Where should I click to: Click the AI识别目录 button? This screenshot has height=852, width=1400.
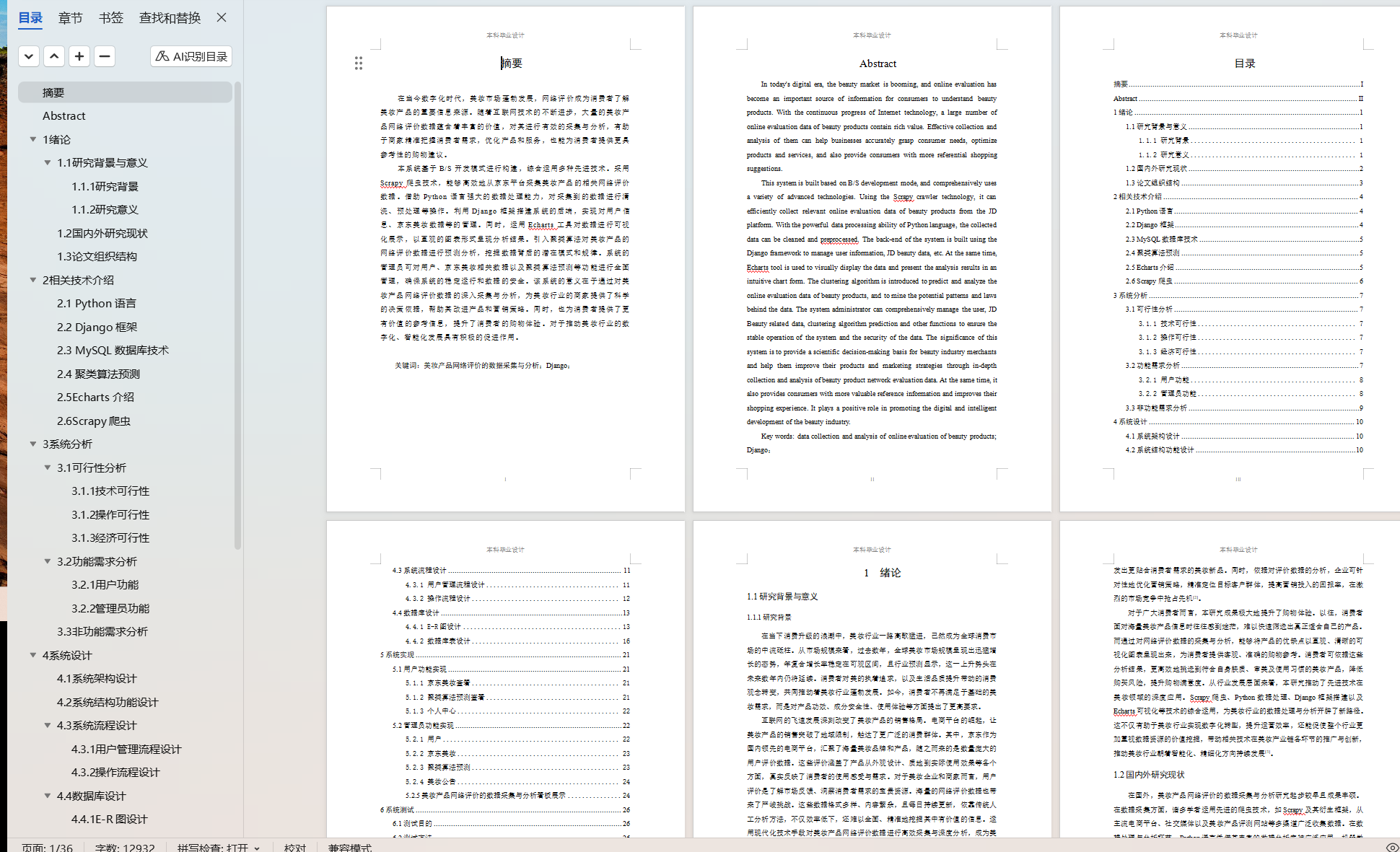(x=191, y=56)
